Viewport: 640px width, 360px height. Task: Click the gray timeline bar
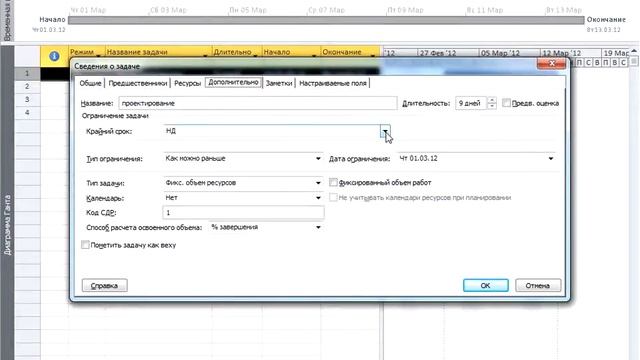click(326, 20)
